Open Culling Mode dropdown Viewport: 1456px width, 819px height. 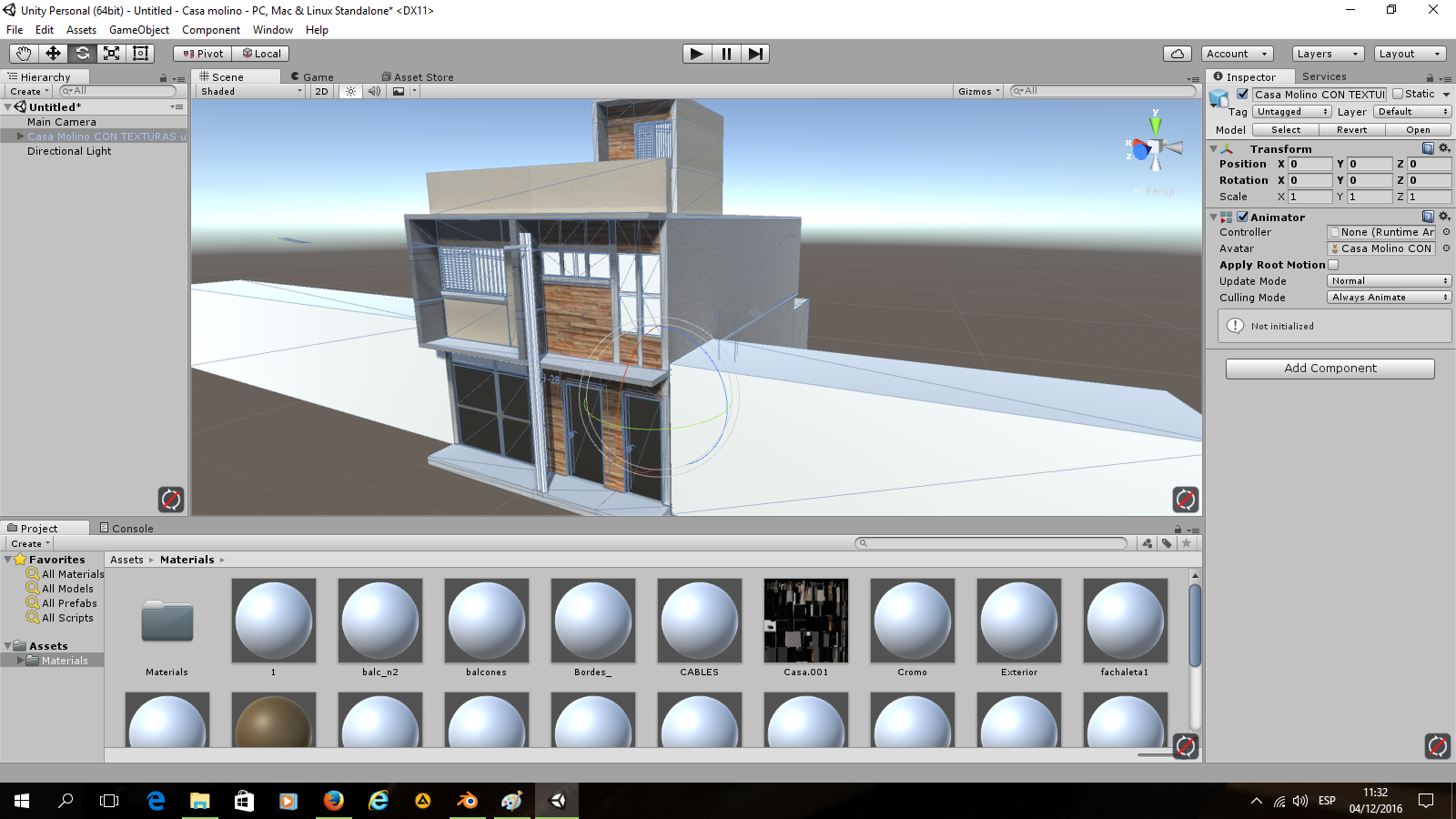[1390, 298]
